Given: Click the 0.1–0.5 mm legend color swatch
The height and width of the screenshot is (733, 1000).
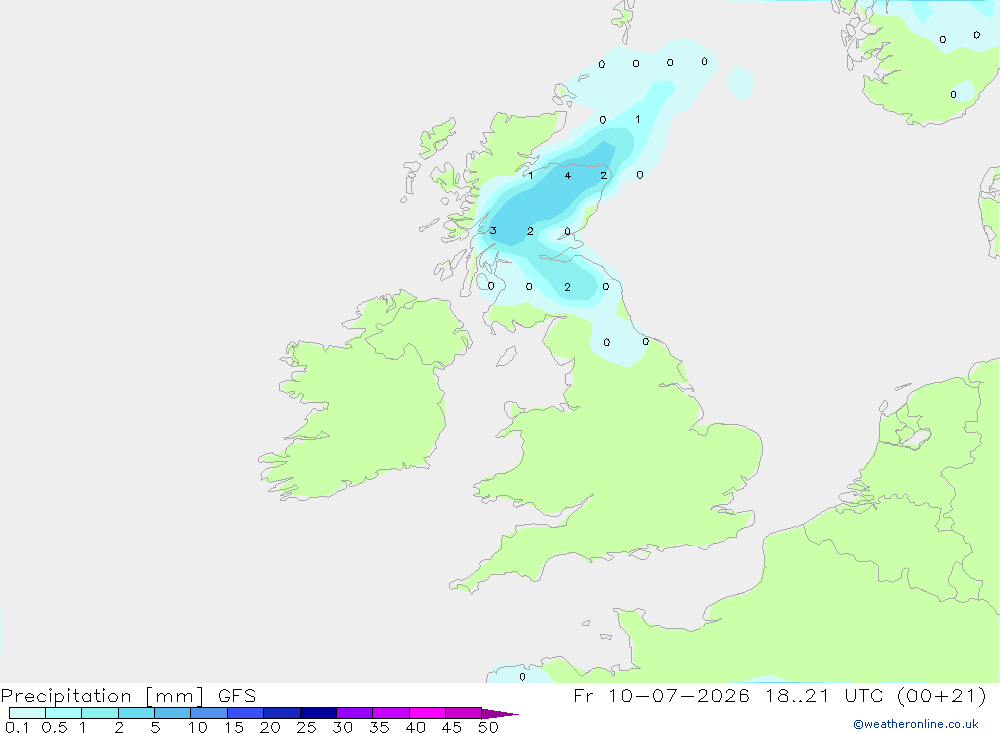Looking at the screenshot, I should (x=27, y=713).
